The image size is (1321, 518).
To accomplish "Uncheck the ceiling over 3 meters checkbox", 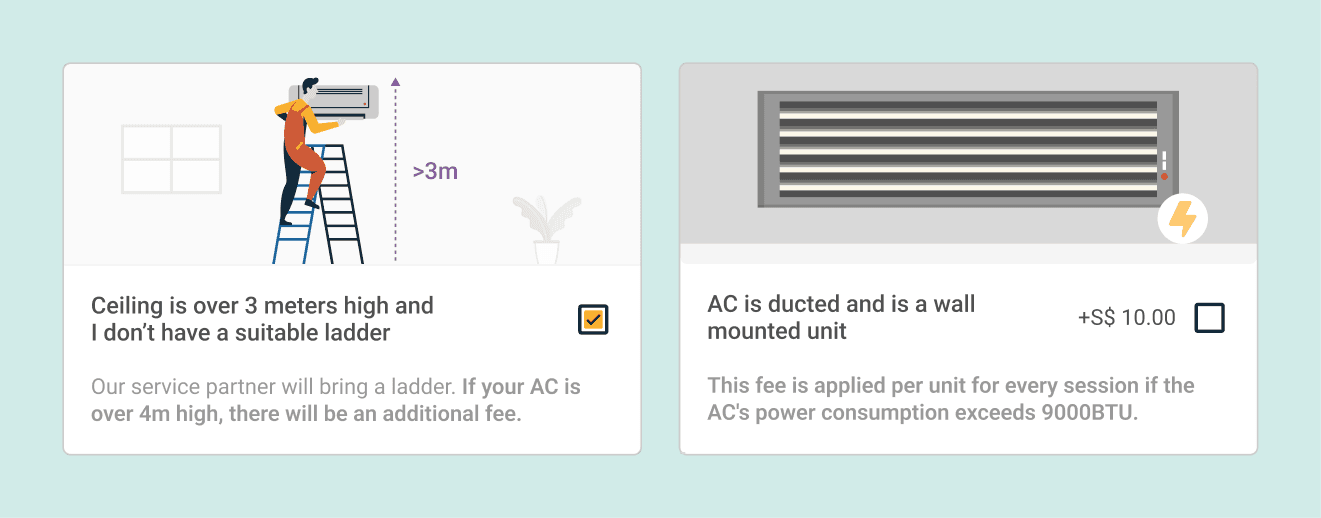I will (593, 320).
